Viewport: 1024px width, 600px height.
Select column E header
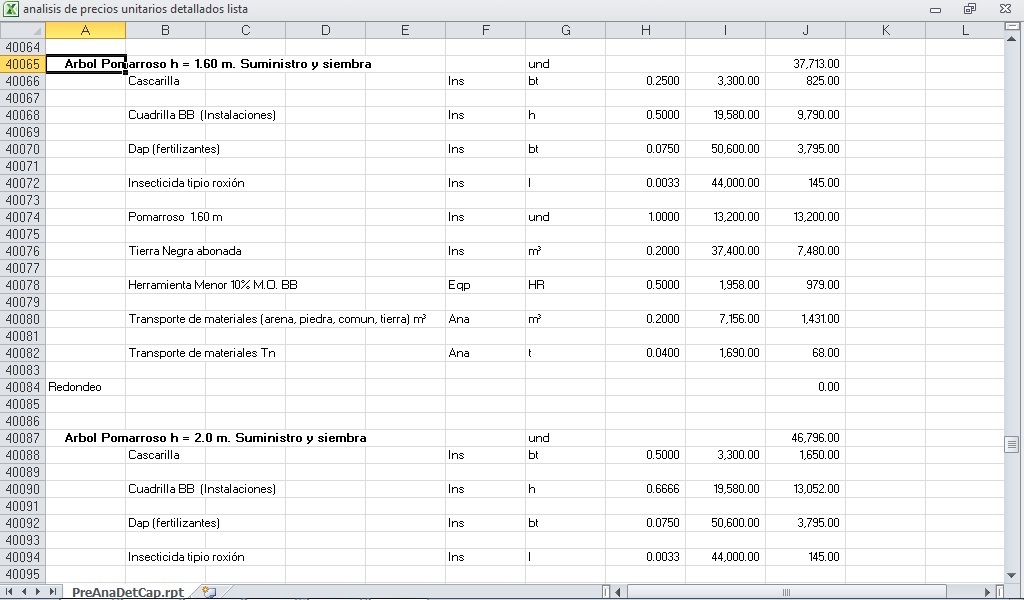coord(406,30)
